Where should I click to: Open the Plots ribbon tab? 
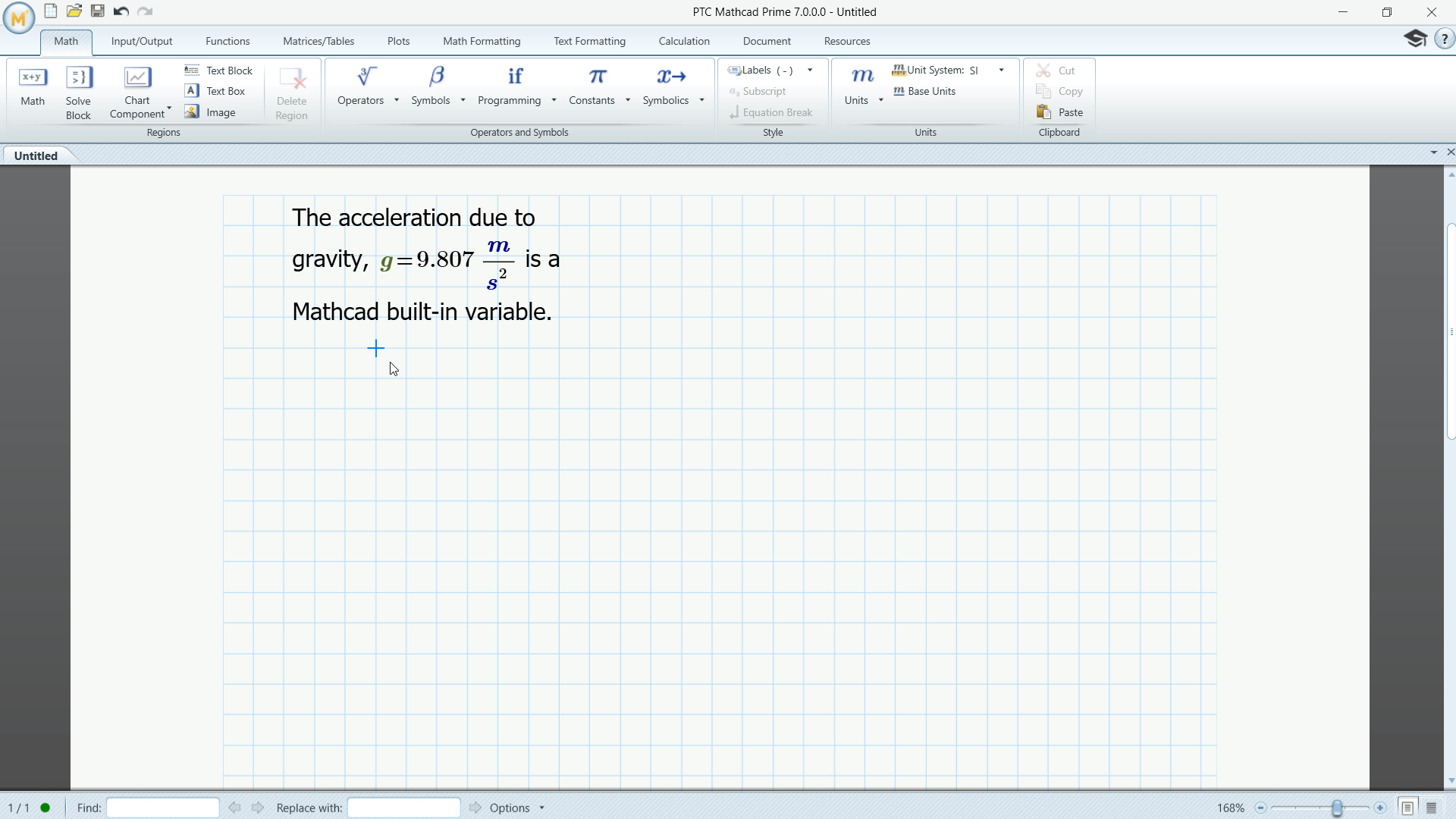398,42
